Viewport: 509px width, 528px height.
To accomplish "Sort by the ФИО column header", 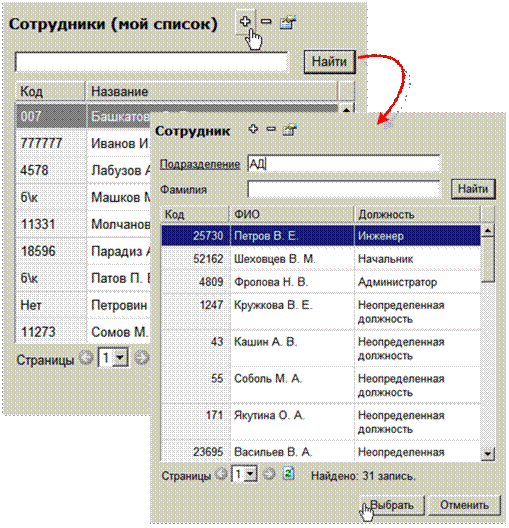I will (x=292, y=214).
